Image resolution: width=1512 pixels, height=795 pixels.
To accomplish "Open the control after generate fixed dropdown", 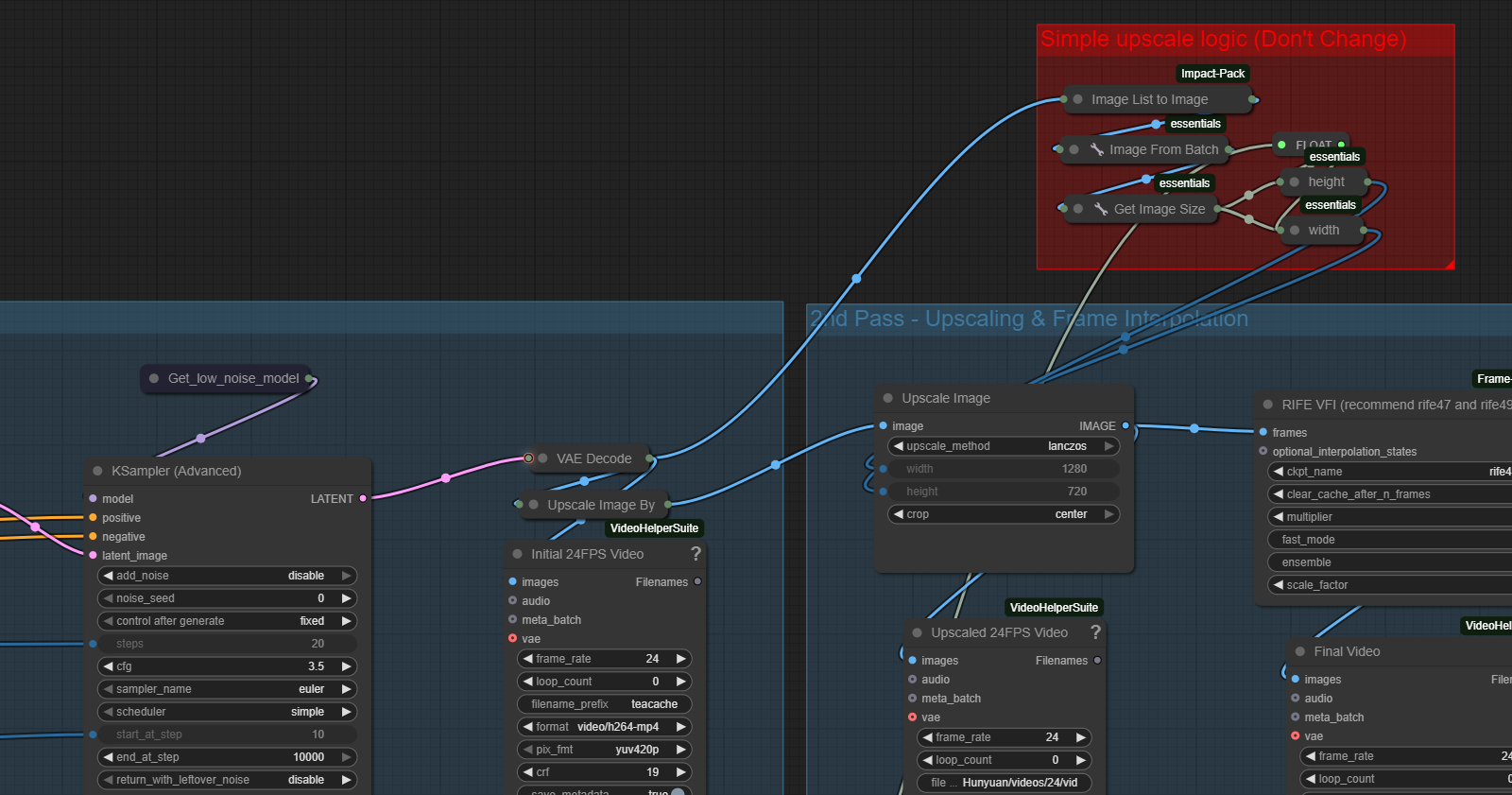I will click(227, 621).
